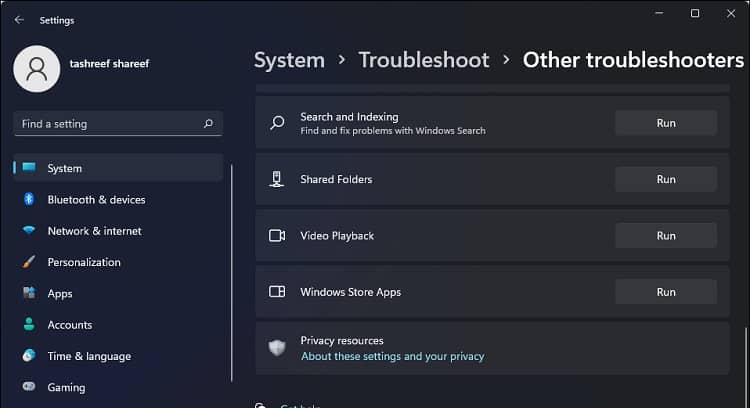Navigate to System in the breadcrumb
Image resolution: width=750 pixels, height=408 pixels.
click(289, 60)
